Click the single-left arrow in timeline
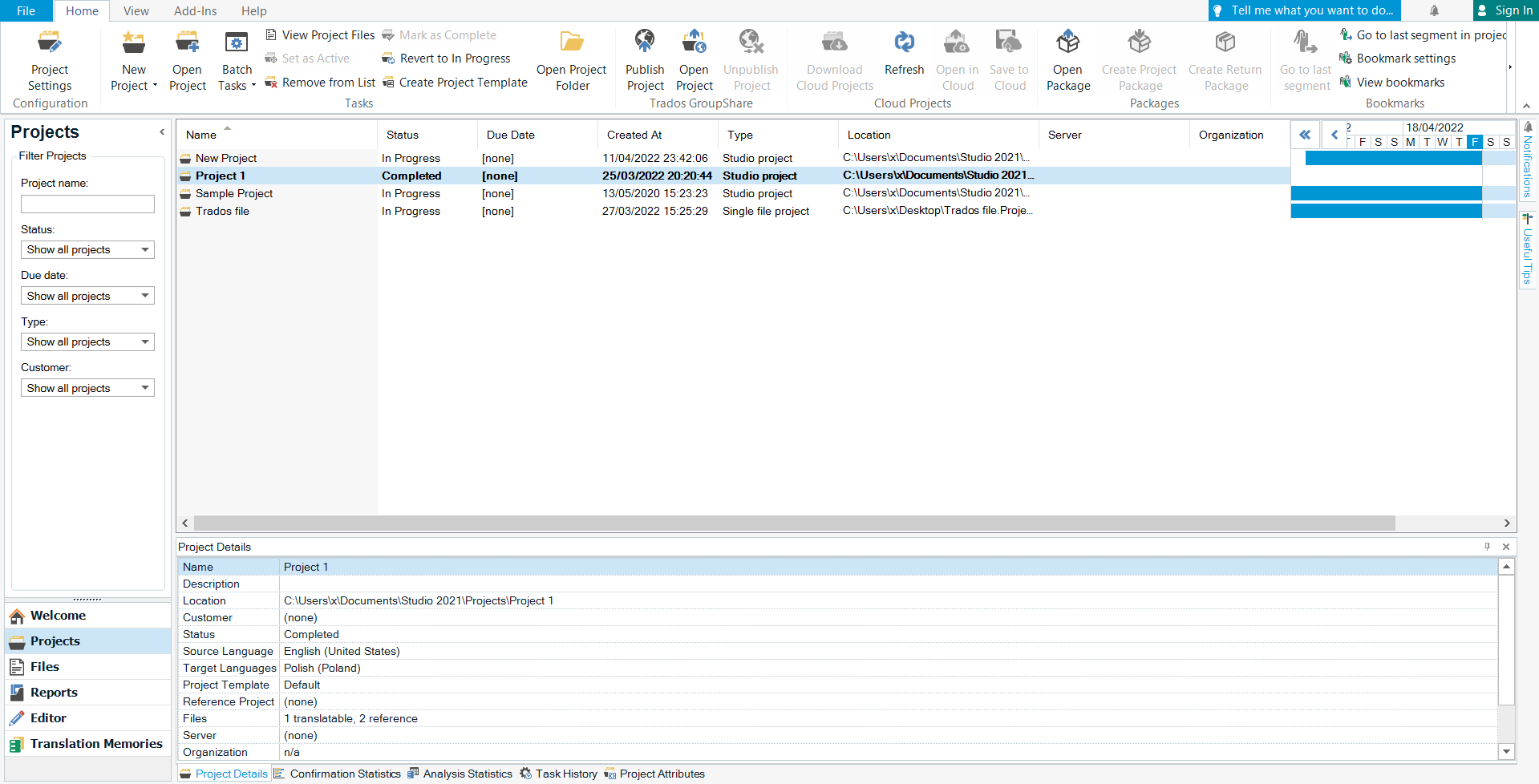 1334,135
